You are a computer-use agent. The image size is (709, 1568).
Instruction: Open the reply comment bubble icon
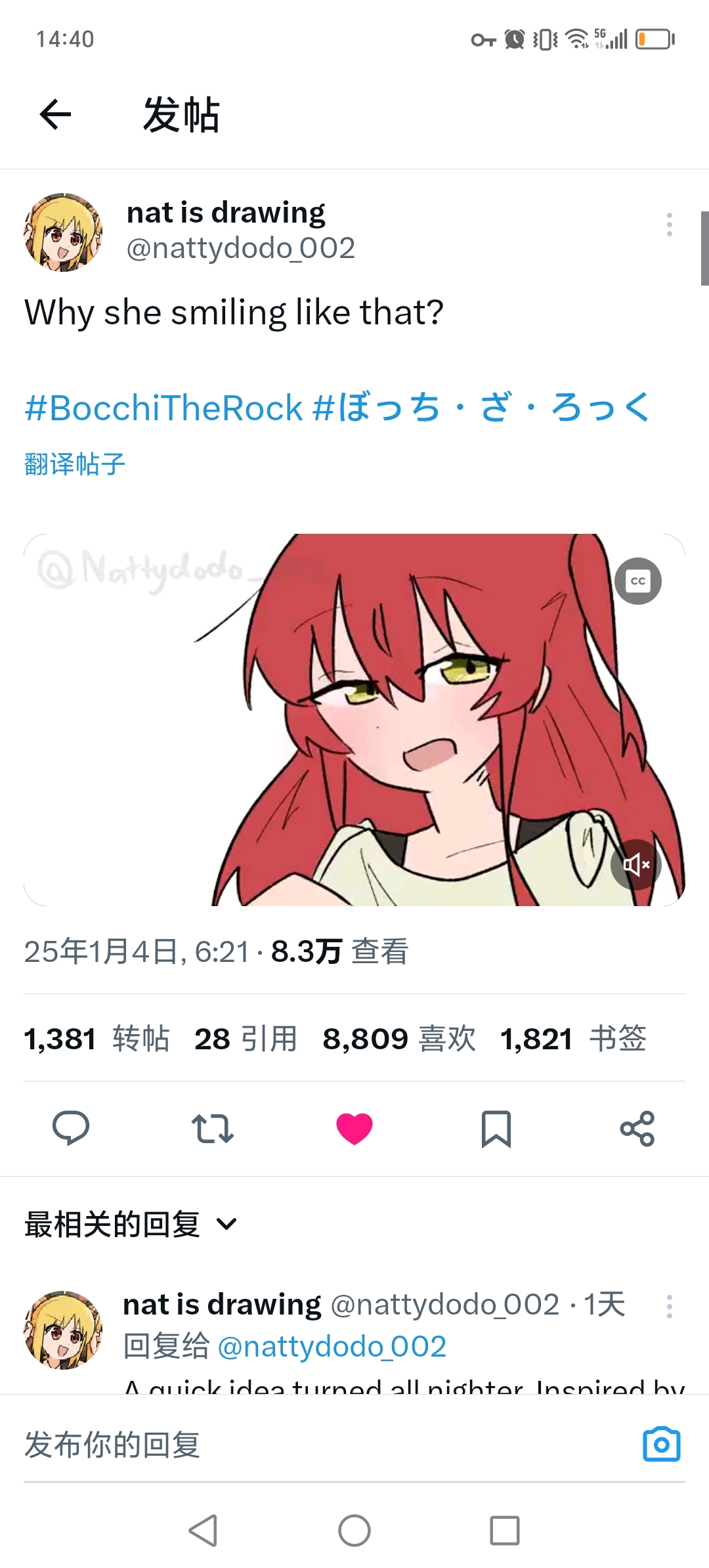coord(71,1128)
